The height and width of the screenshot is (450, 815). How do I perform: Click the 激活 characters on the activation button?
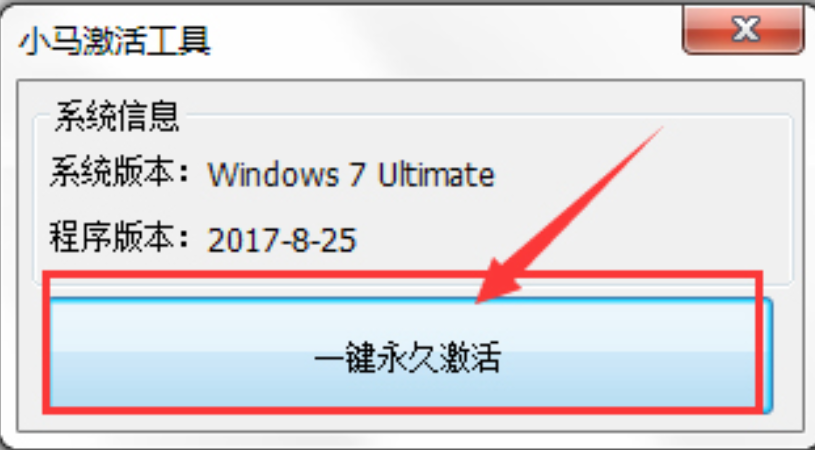pos(470,356)
